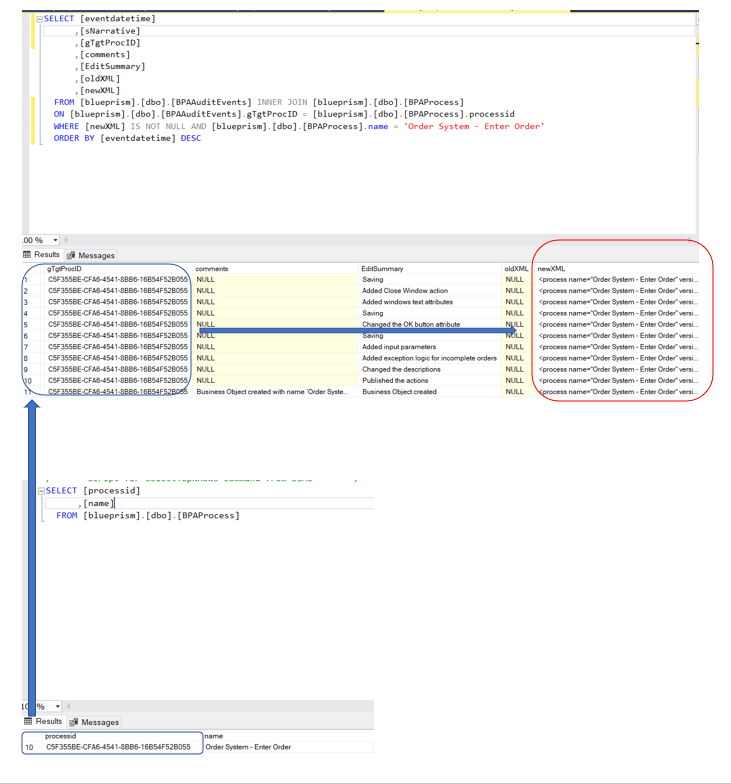Screen dimensions: 731x784
Task: Select the oldXML column header
Action: pyautogui.click(x=516, y=268)
